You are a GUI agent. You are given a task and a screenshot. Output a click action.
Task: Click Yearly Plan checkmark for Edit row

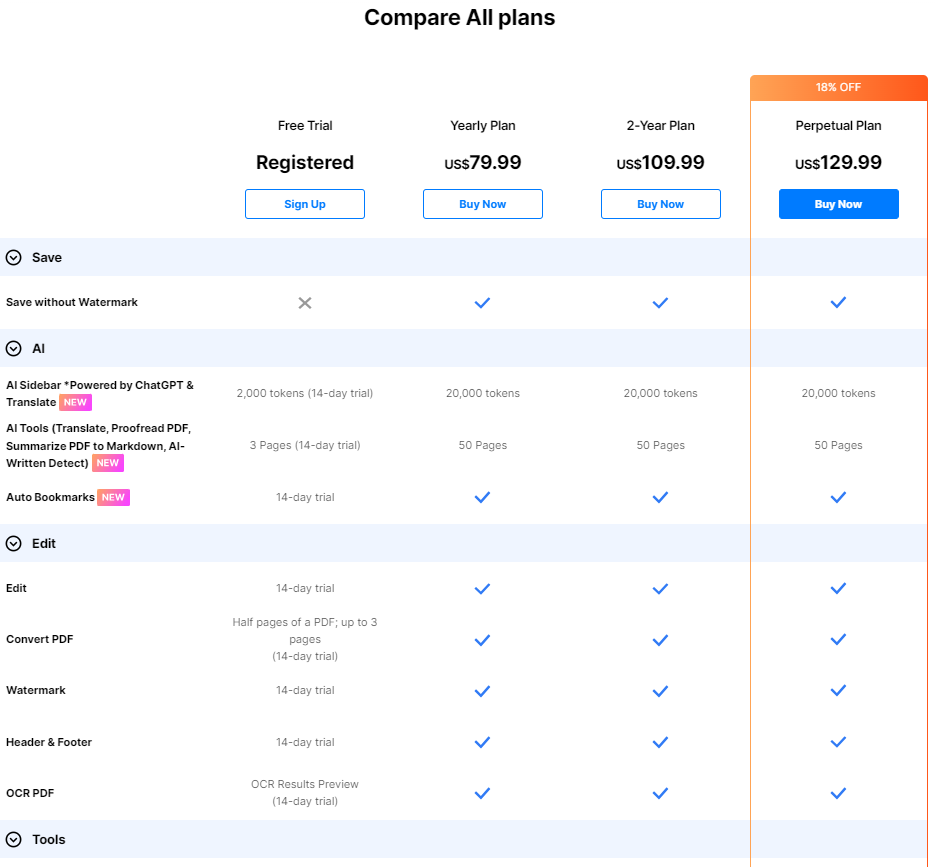[482, 589]
